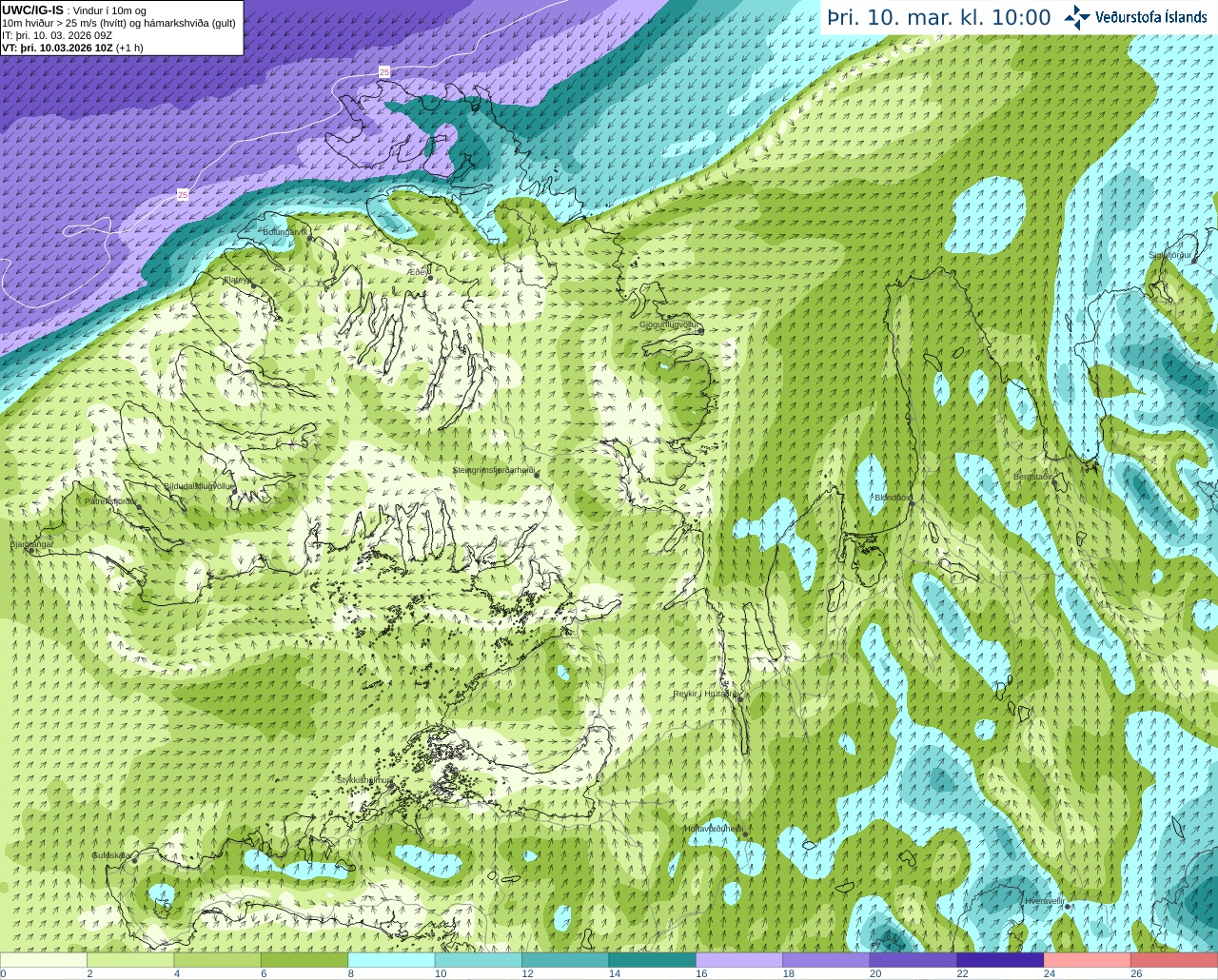This screenshot has height=980, width=1218.
Task: Select the 10–12 m/s turquoise legend swatch
Action: (x=479, y=960)
